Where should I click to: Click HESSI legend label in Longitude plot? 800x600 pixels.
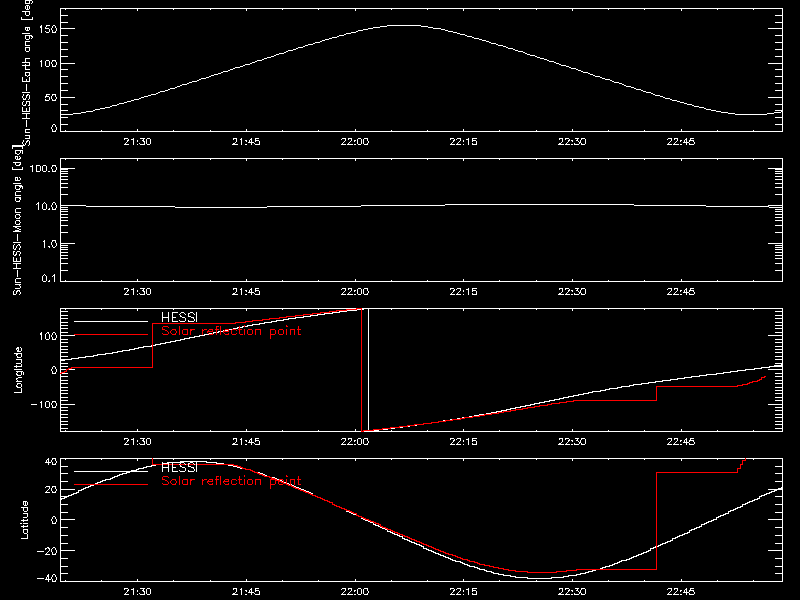point(179,317)
